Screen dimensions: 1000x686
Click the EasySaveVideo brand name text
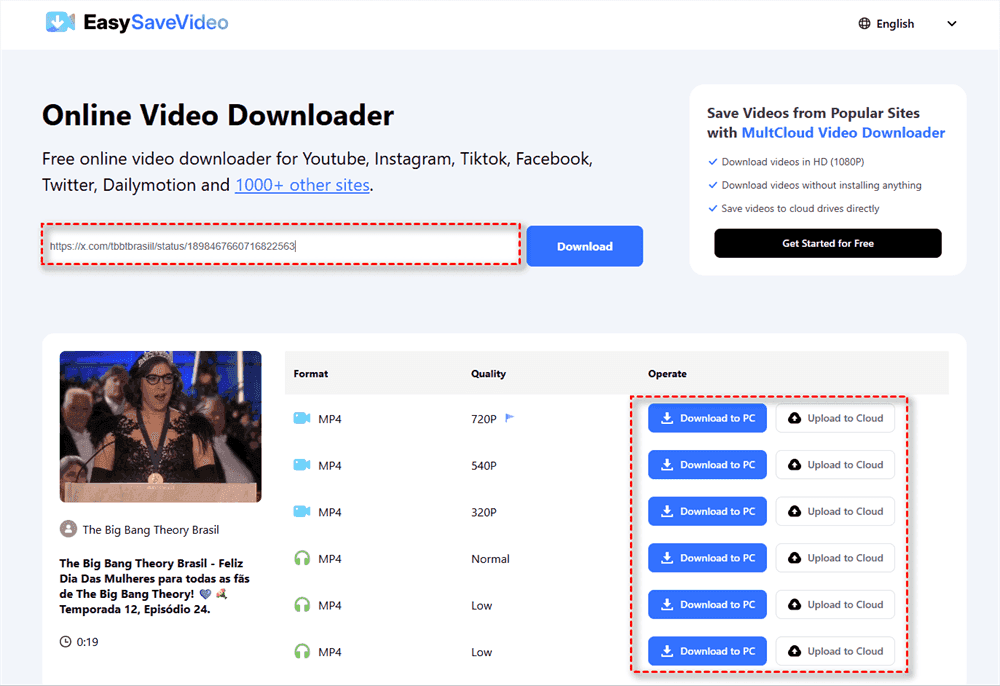(x=156, y=22)
